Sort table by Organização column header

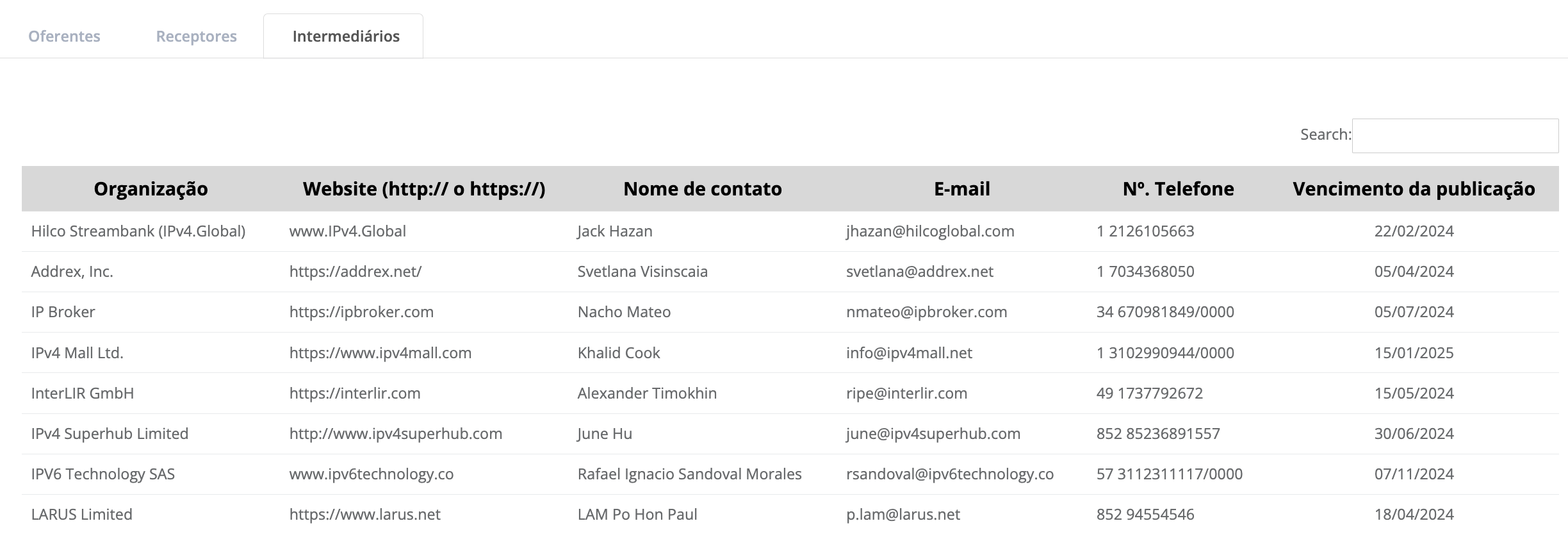pyautogui.click(x=151, y=189)
